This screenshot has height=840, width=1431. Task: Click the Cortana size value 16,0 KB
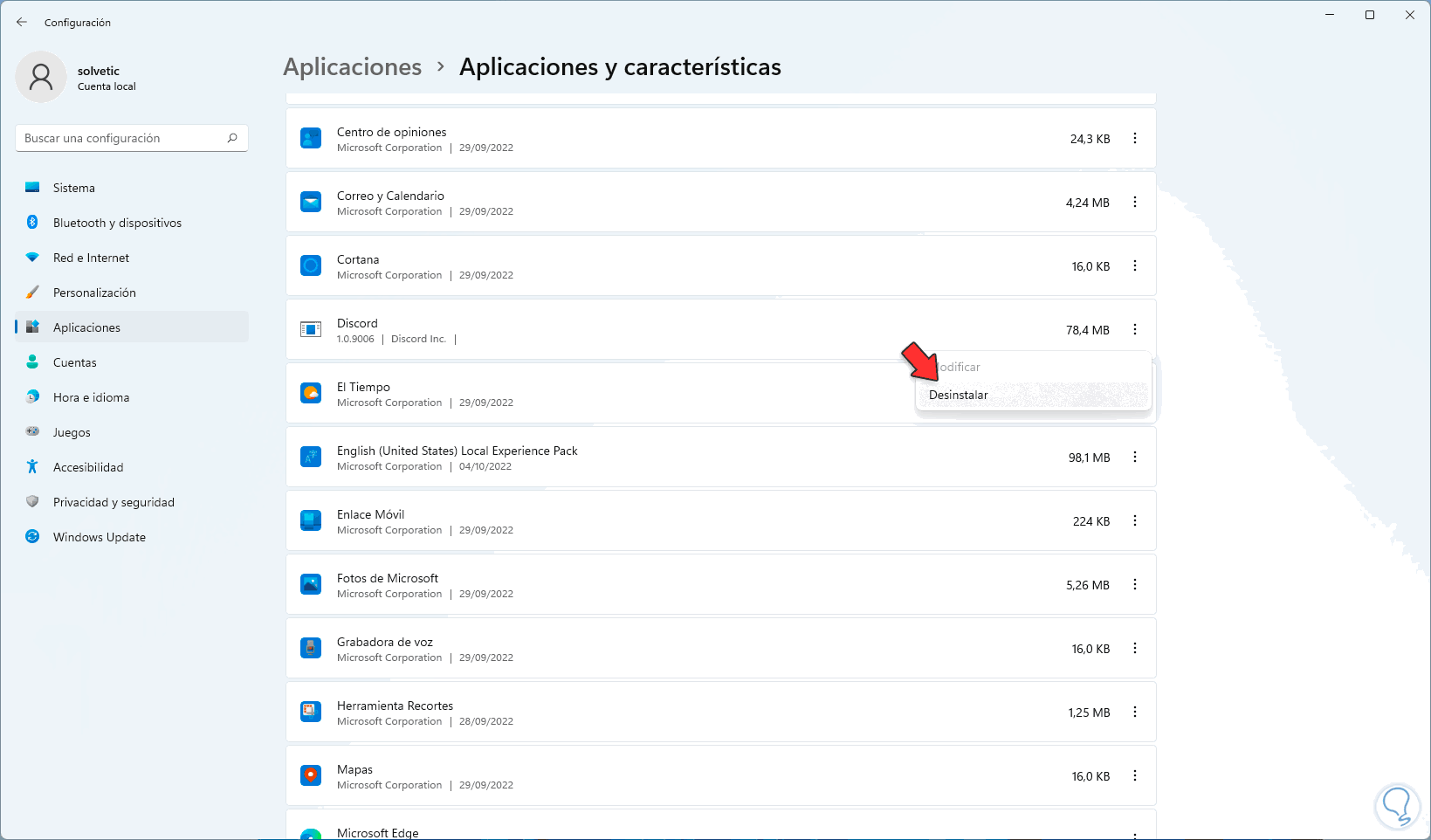click(1090, 266)
